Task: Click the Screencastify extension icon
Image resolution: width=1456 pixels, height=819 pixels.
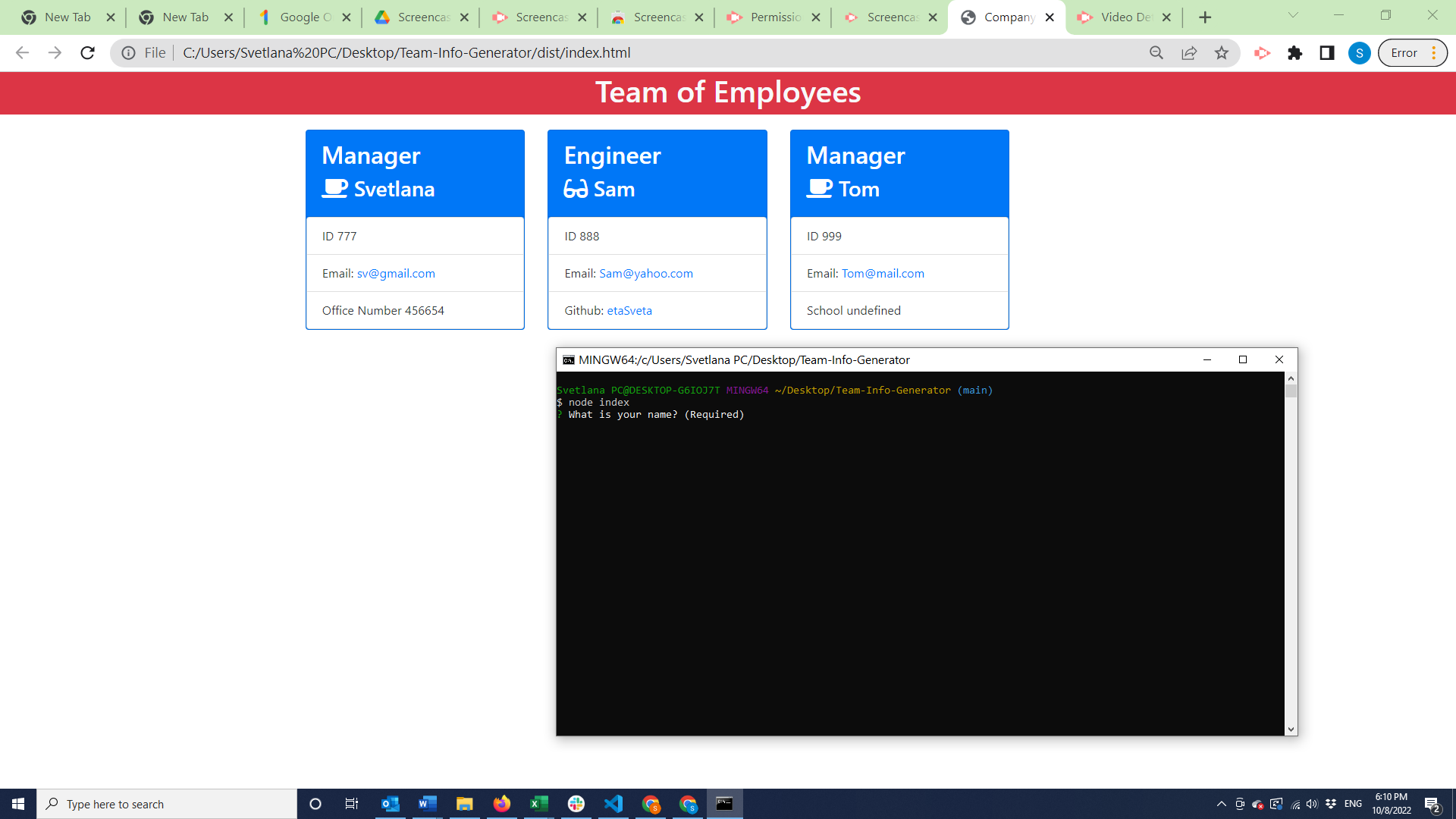Action: click(x=1261, y=53)
